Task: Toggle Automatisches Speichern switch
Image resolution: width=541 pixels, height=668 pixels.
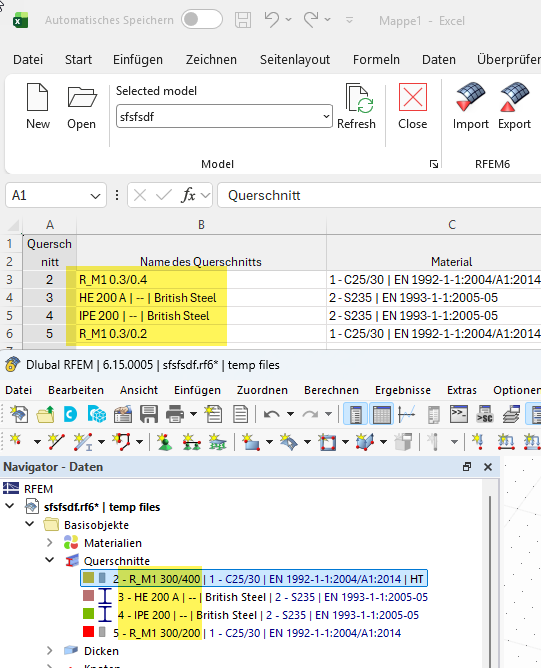Action: point(201,20)
